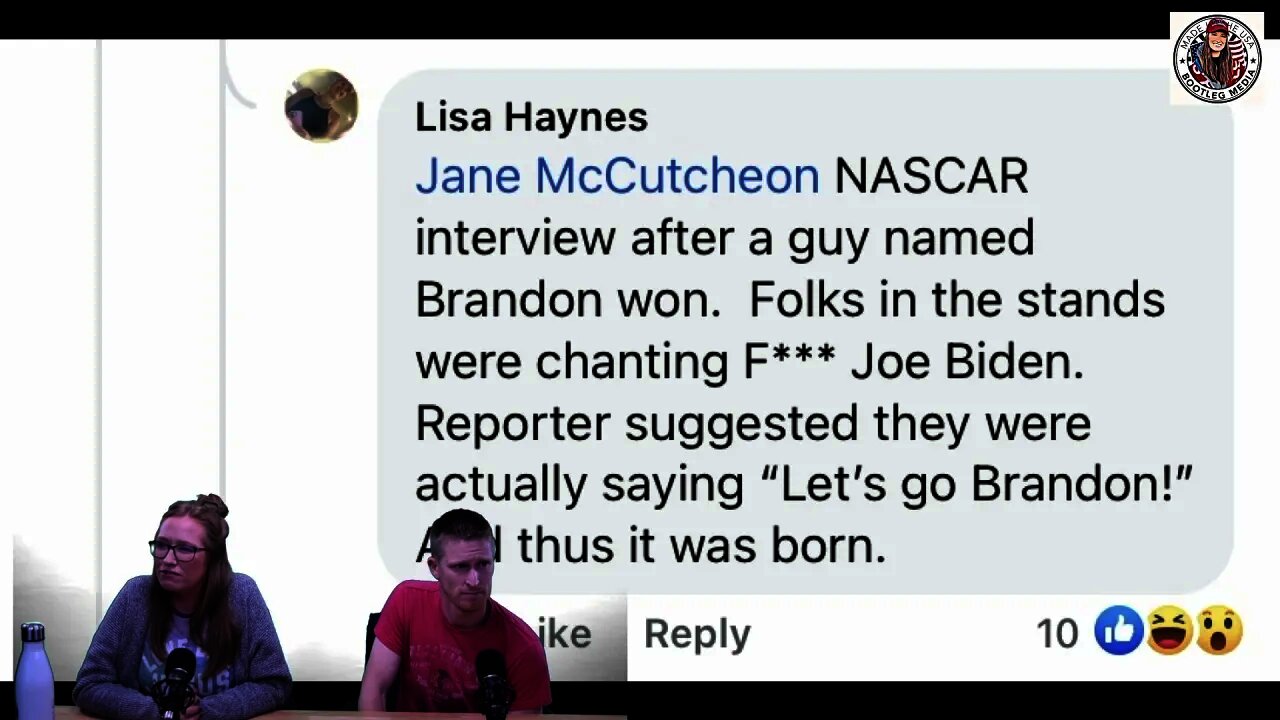Click the gray comment bubble body
The height and width of the screenshot is (720, 1280).
(805, 330)
